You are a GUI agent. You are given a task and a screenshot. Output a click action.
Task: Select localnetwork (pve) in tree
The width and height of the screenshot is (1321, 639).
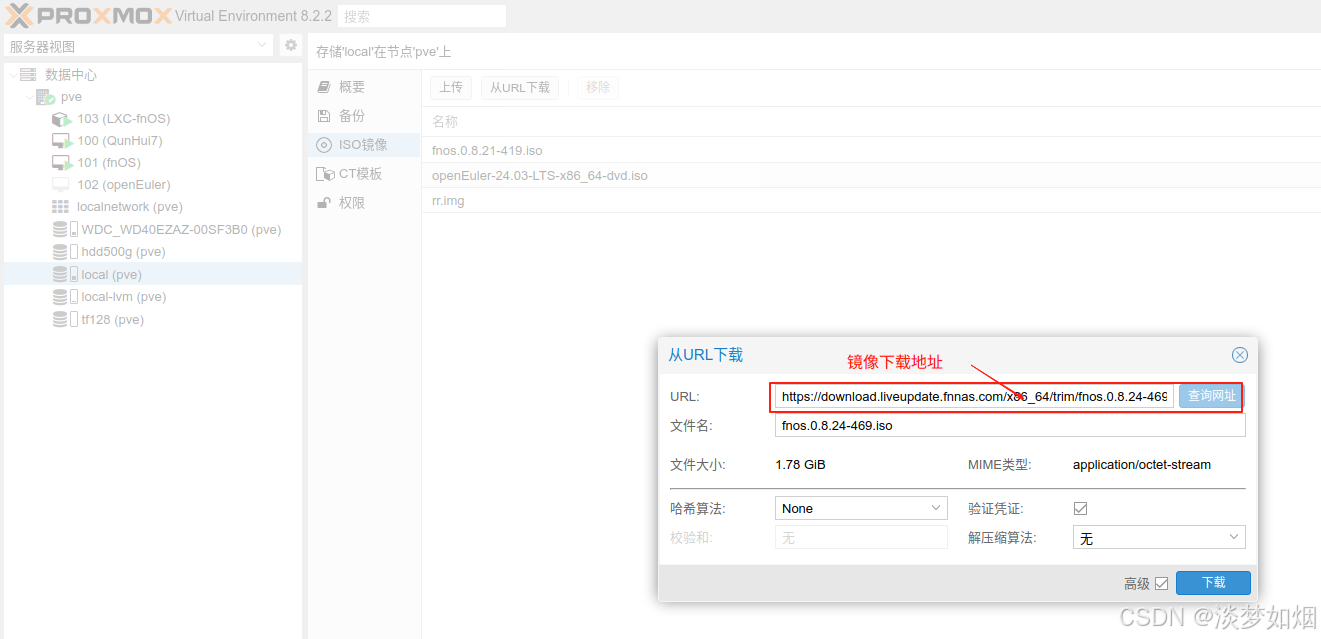(x=130, y=207)
